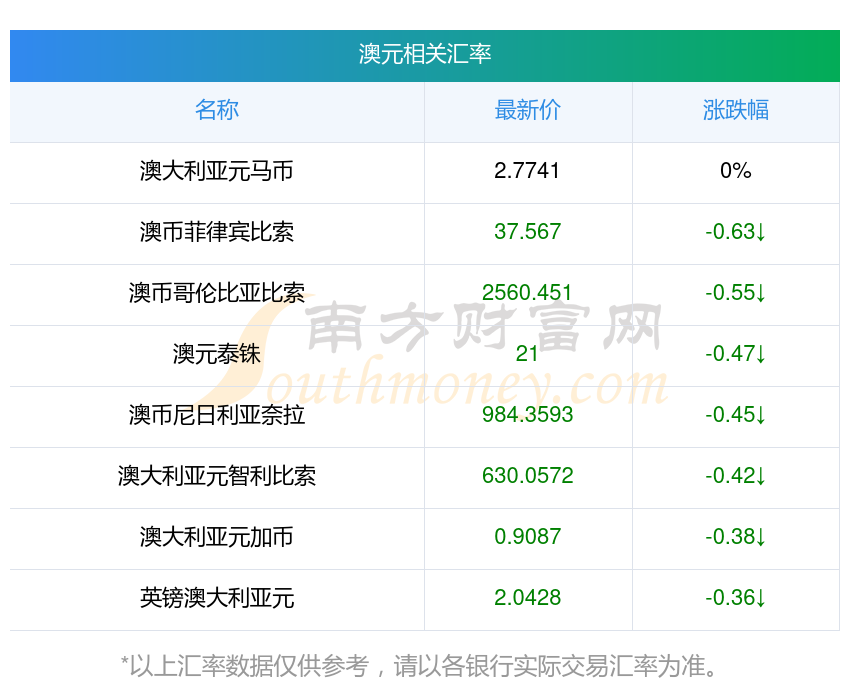Click the 2.7741 price value
The height and width of the screenshot is (698, 850).
tap(527, 171)
